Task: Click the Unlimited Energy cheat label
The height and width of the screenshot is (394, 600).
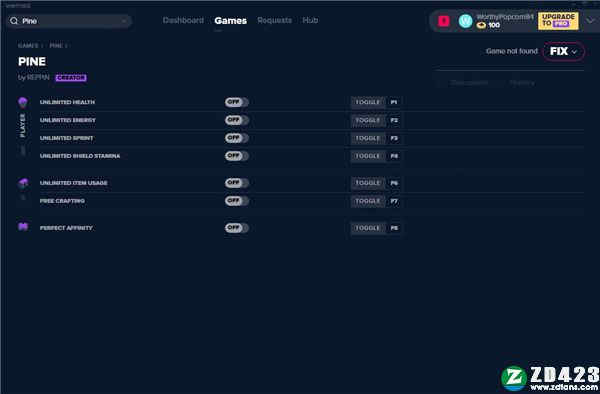Action: pyautogui.click(x=68, y=120)
